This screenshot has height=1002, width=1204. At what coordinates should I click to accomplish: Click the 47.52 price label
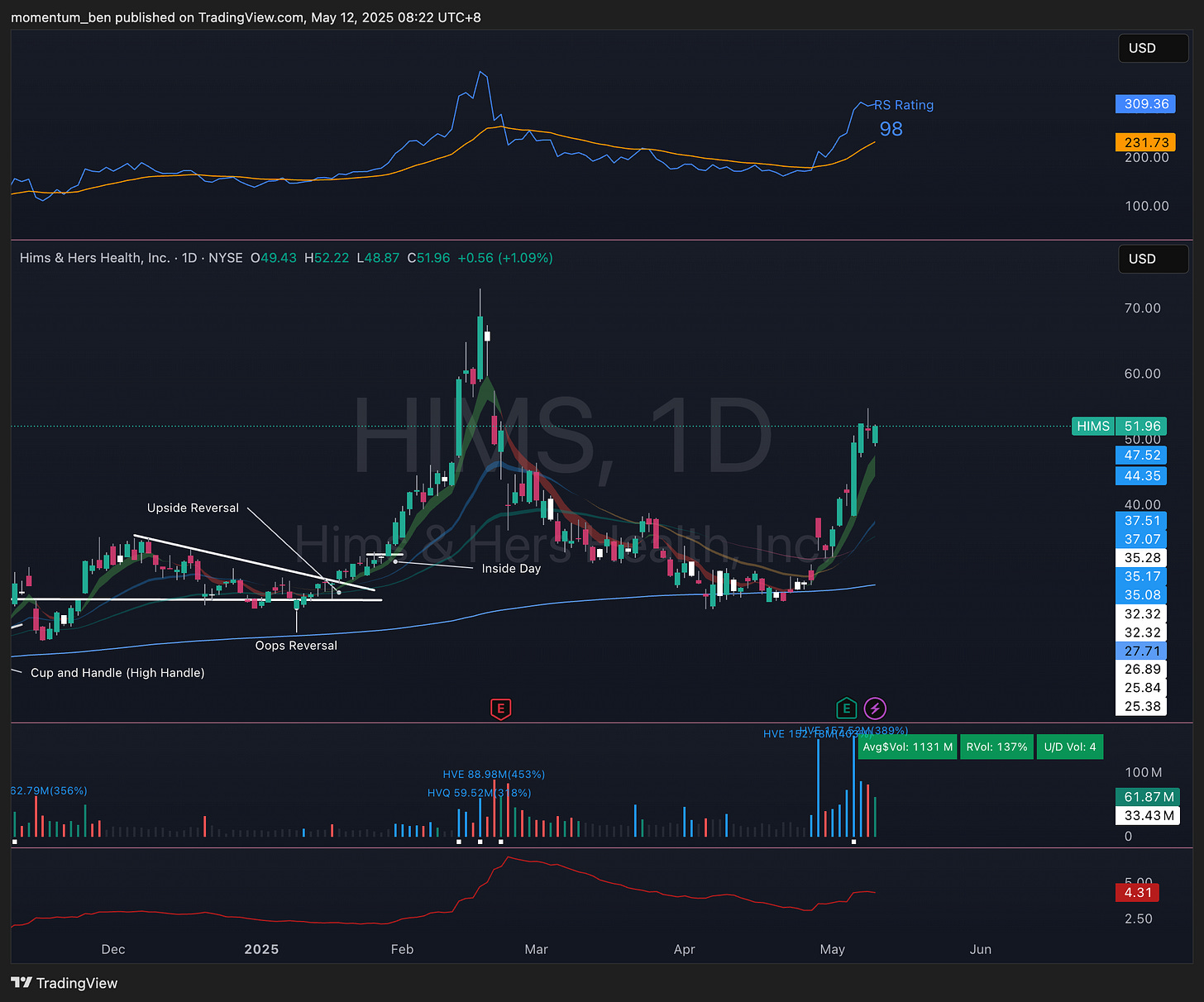(x=1141, y=456)
